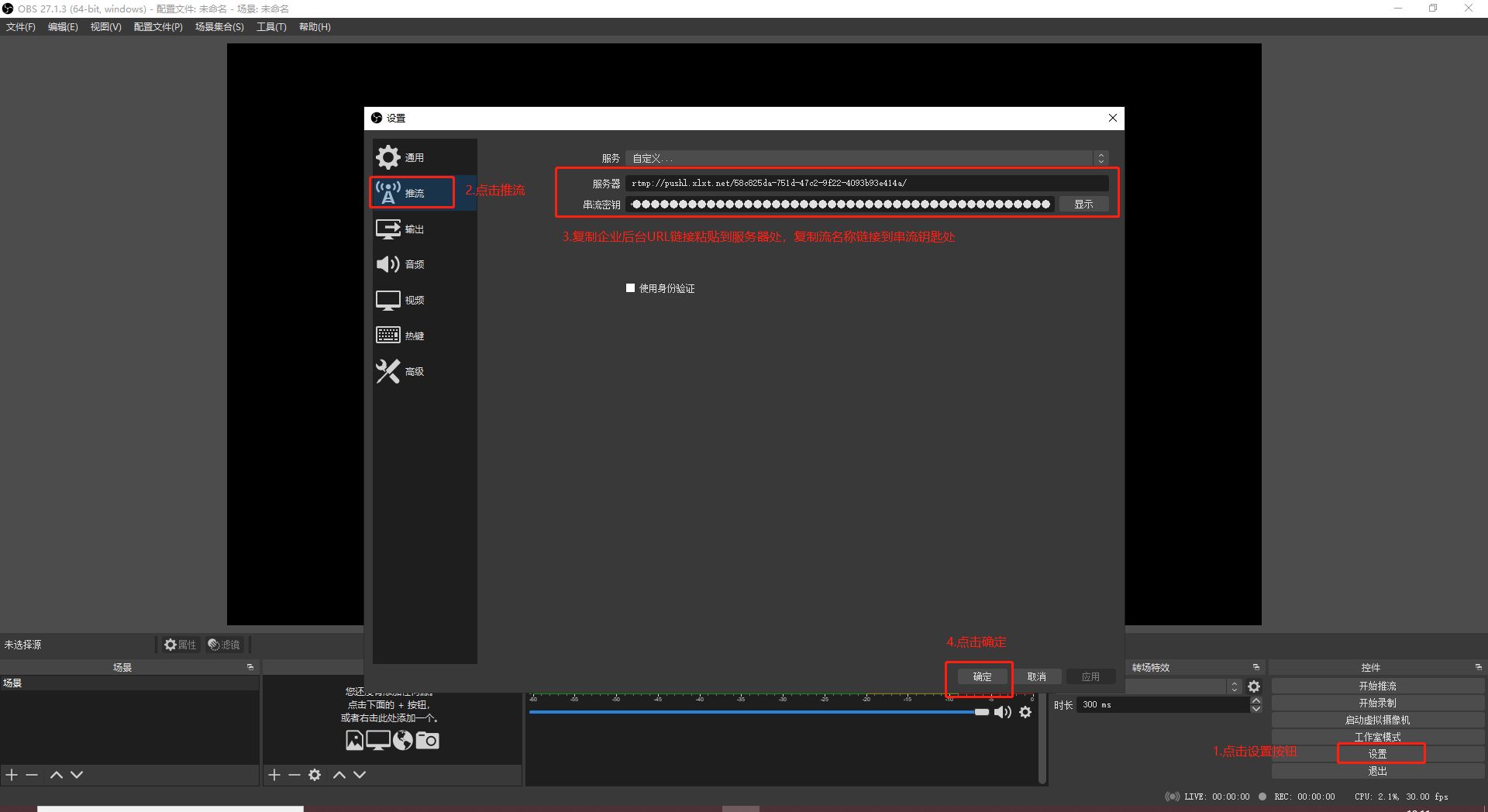The image size is (1488, 812).
Task: Click the transition duration 300 ms field
Action: click(1162, 705)
